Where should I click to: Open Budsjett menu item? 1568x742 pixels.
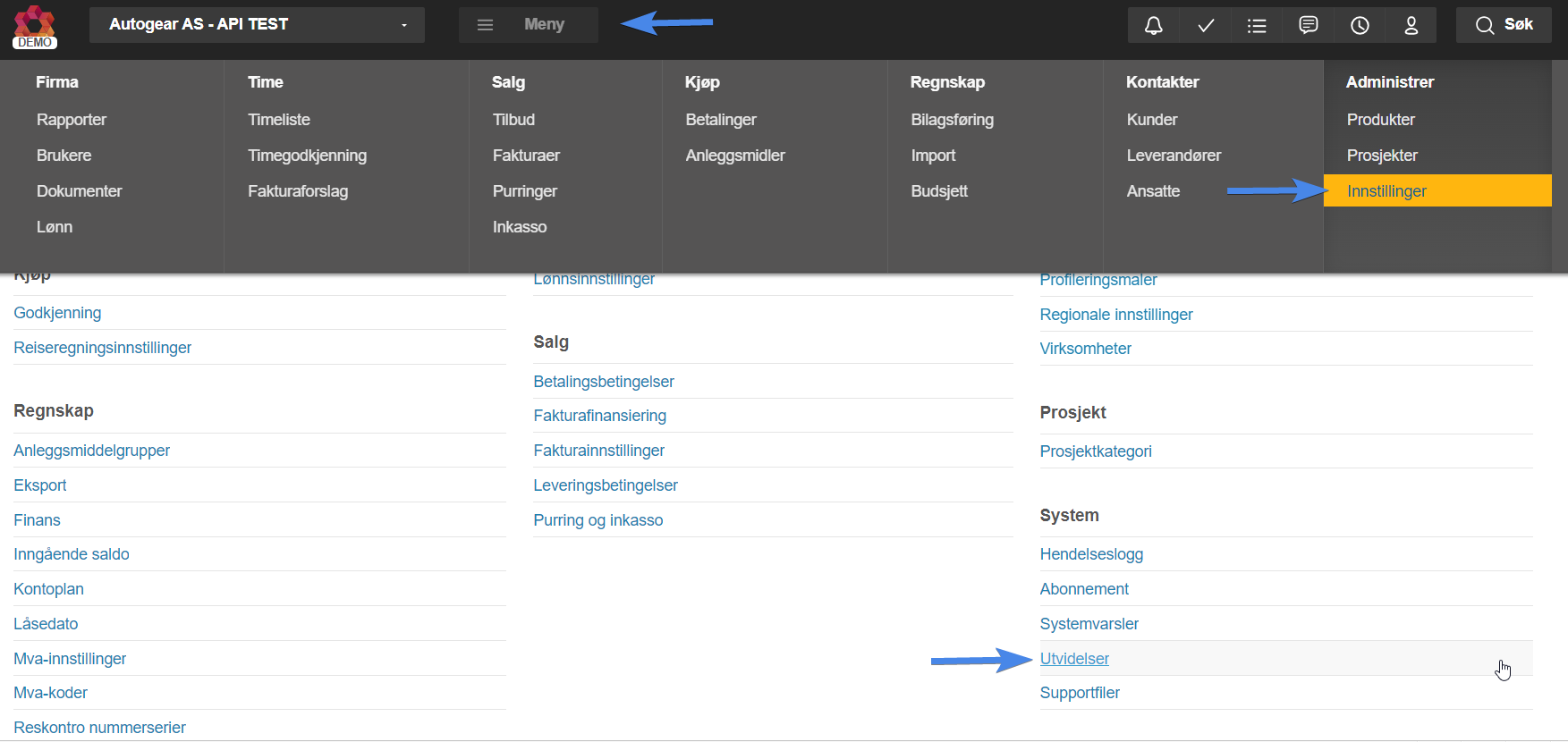pyautogui.click(x=939, y=191)
